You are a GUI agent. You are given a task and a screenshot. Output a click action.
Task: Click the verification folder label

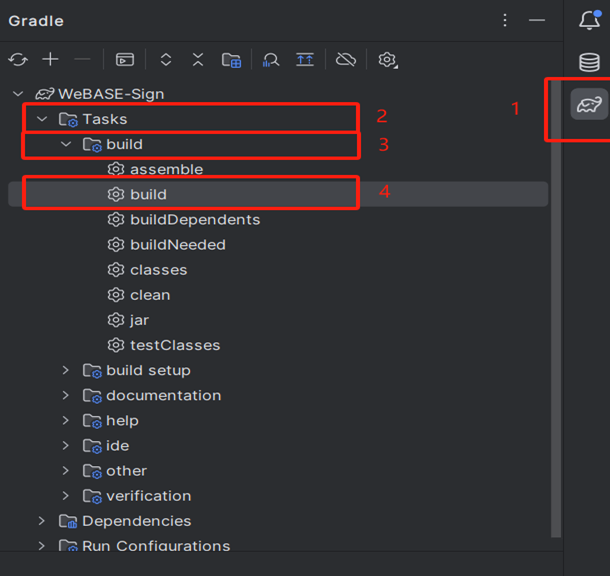[x=149, y=496]
